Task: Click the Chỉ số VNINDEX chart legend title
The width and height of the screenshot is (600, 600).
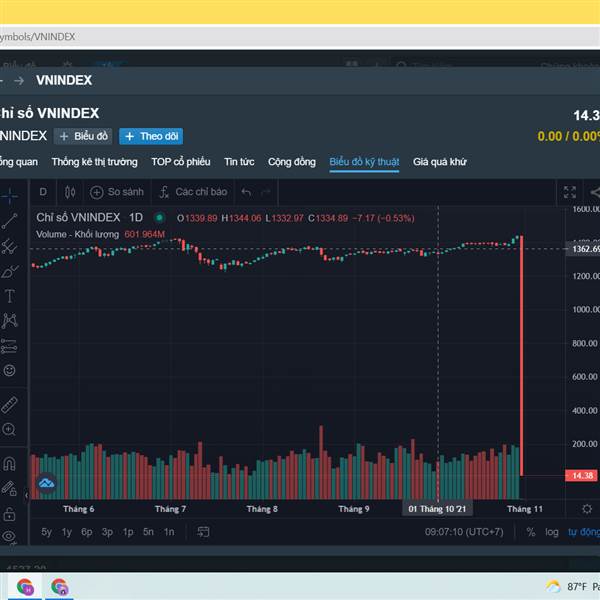Action: click(78, 217)
